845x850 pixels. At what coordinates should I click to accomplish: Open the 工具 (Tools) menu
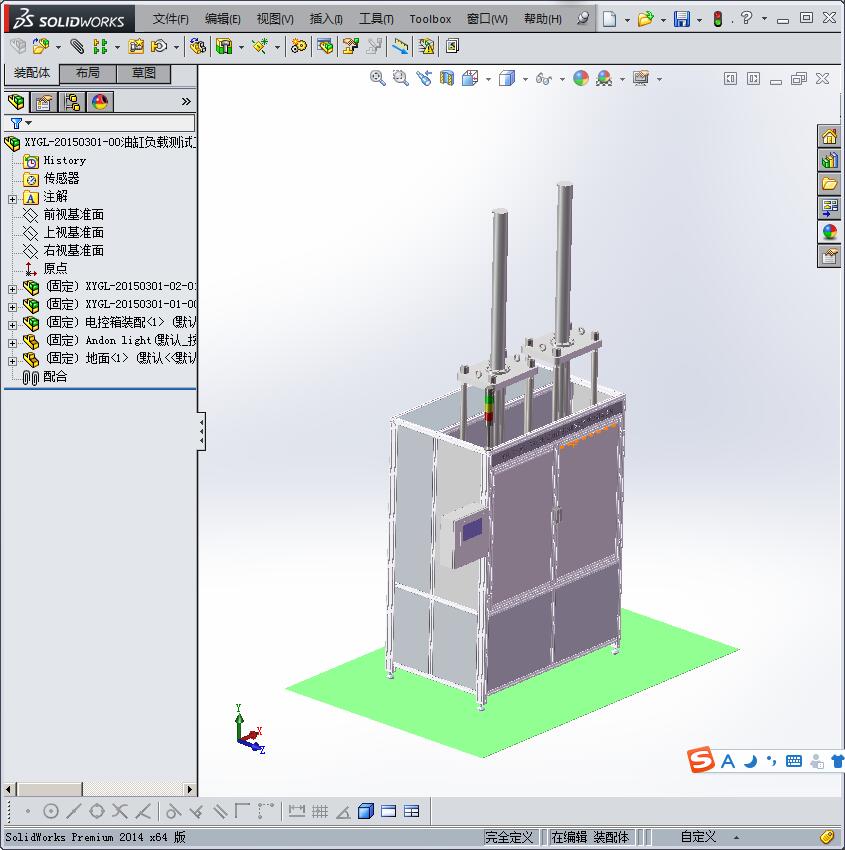(375, 19)
